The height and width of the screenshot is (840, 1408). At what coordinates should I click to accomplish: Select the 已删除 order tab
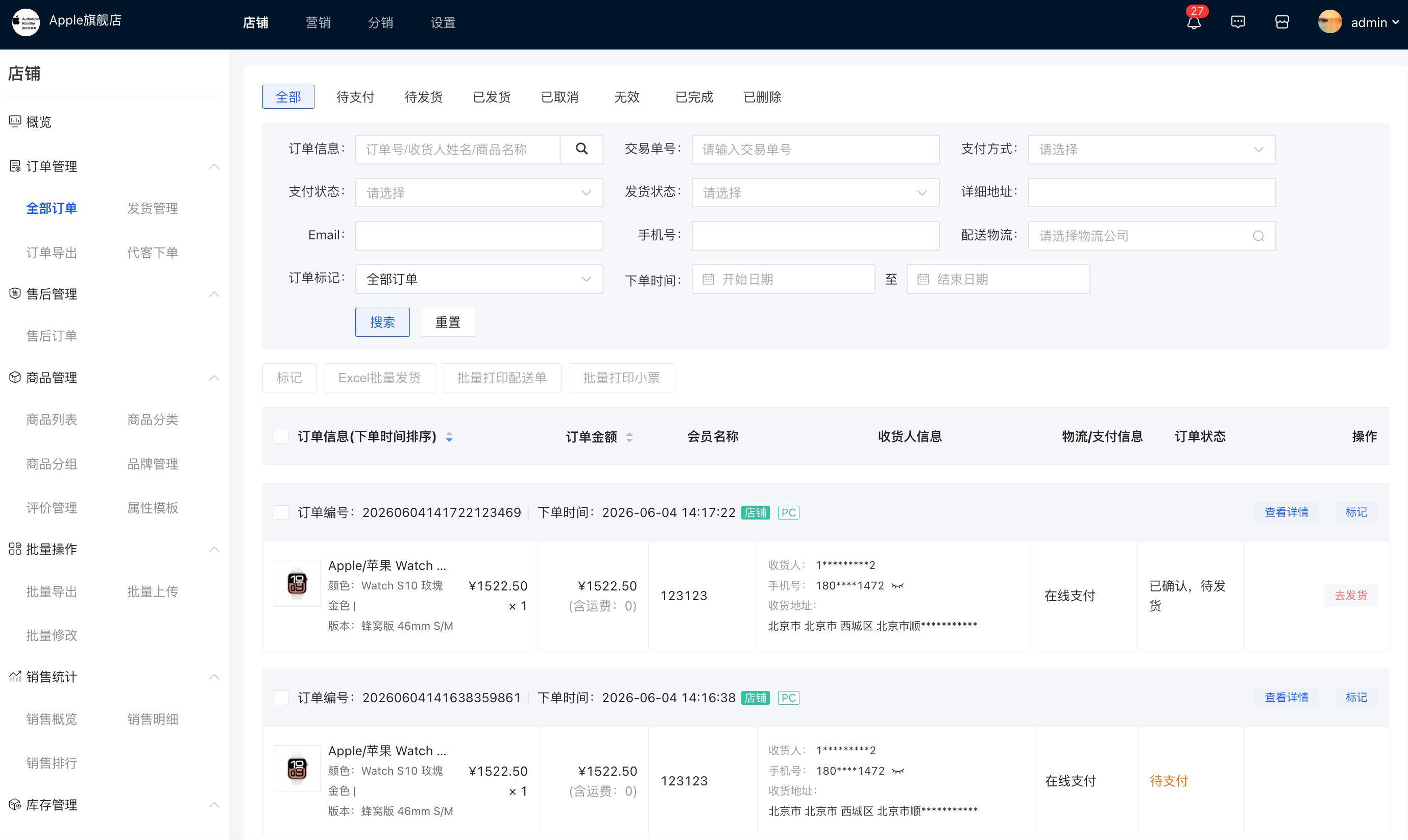[762, 97]
